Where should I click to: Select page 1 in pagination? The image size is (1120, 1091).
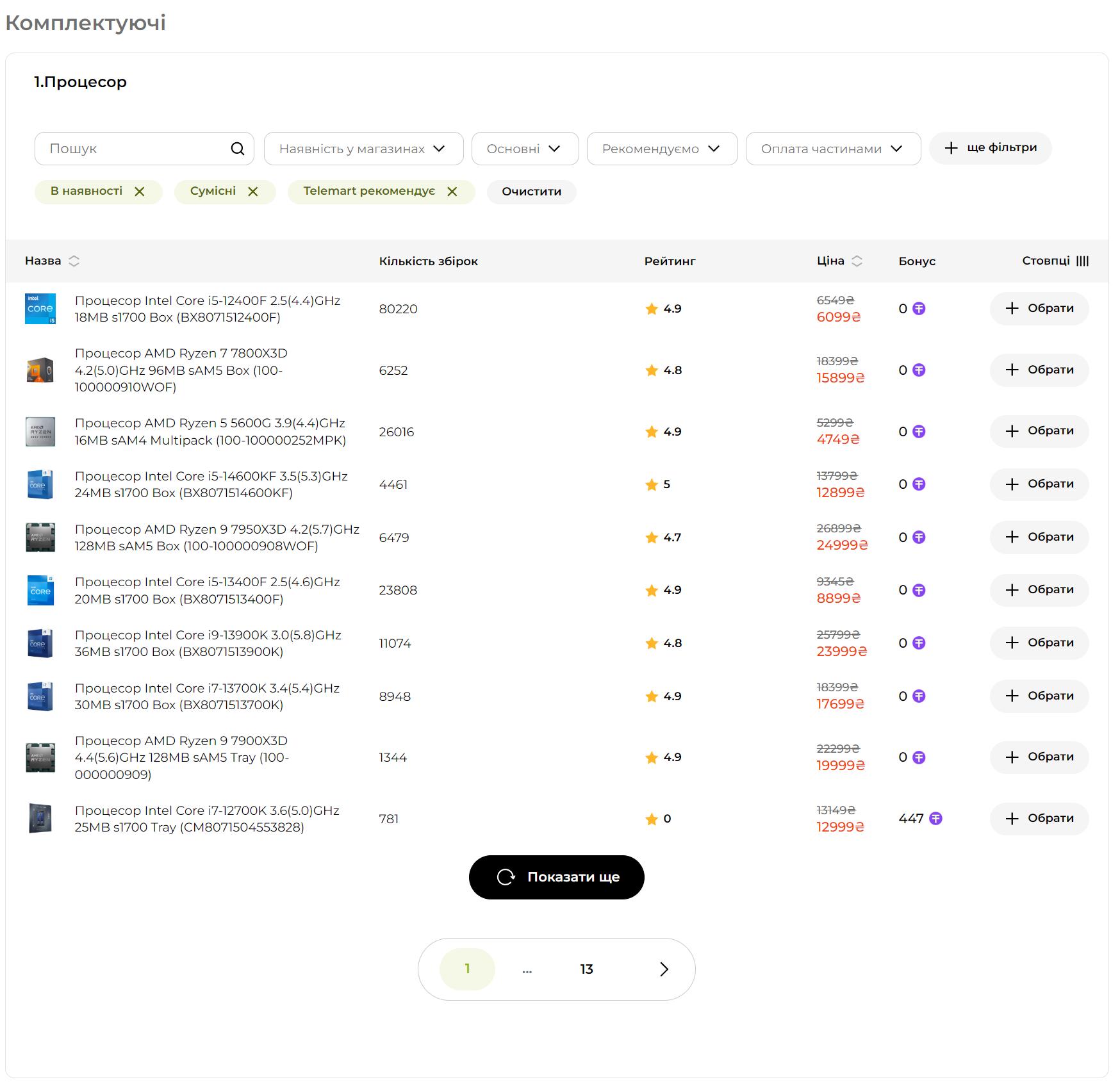tap(467, 969)
